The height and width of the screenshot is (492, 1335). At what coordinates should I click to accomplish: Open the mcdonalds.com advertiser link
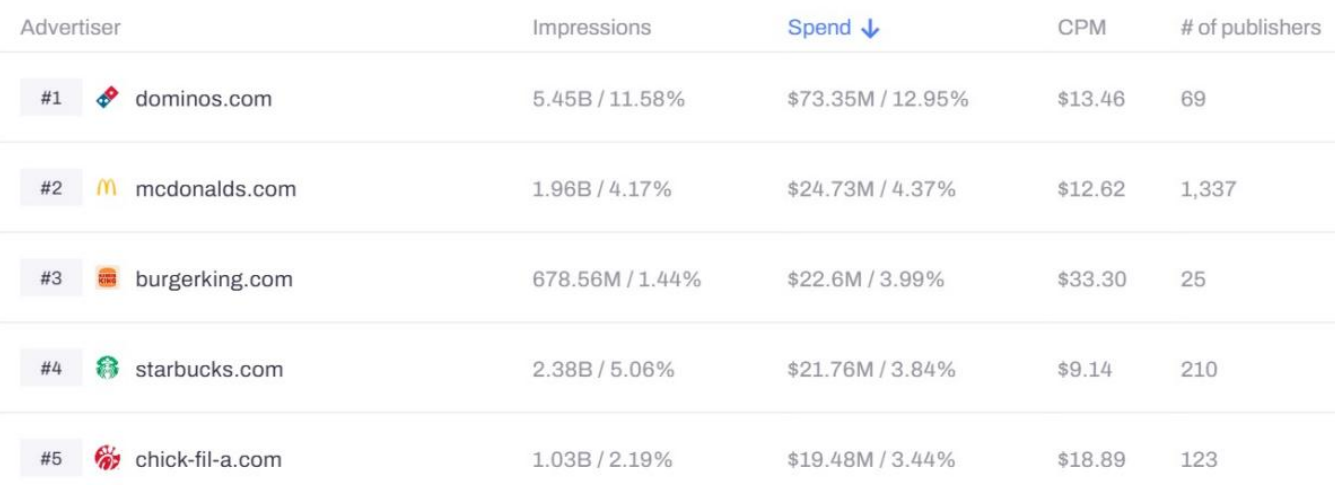(x=215, y=189)
